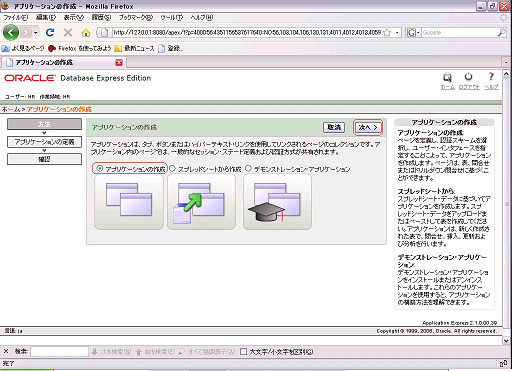Open the back/forward history dropdown arrow
The width and height of the screenshot is (512, 371).
[x=35, y=33]
